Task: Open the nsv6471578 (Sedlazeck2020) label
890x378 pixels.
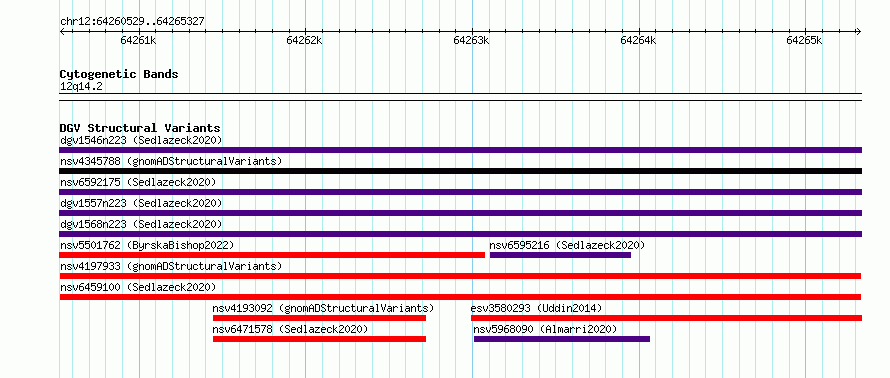Action: coord(290,329)
